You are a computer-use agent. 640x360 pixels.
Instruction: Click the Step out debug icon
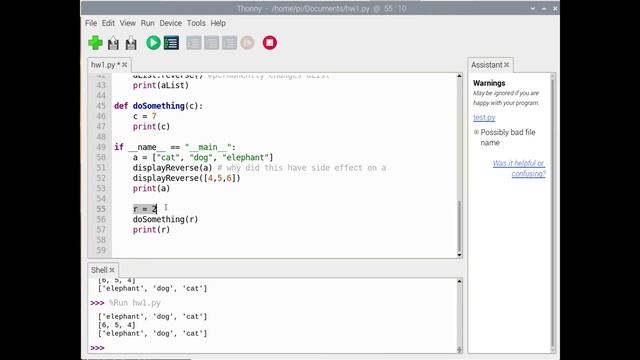(229, 43)
